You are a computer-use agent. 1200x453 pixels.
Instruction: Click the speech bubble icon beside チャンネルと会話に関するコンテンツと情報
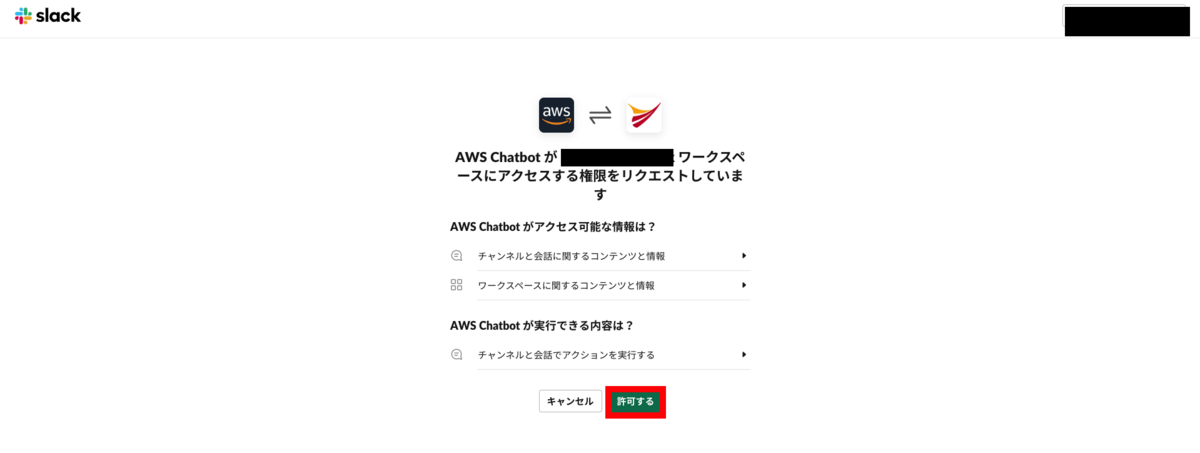(x=457, y=256)
